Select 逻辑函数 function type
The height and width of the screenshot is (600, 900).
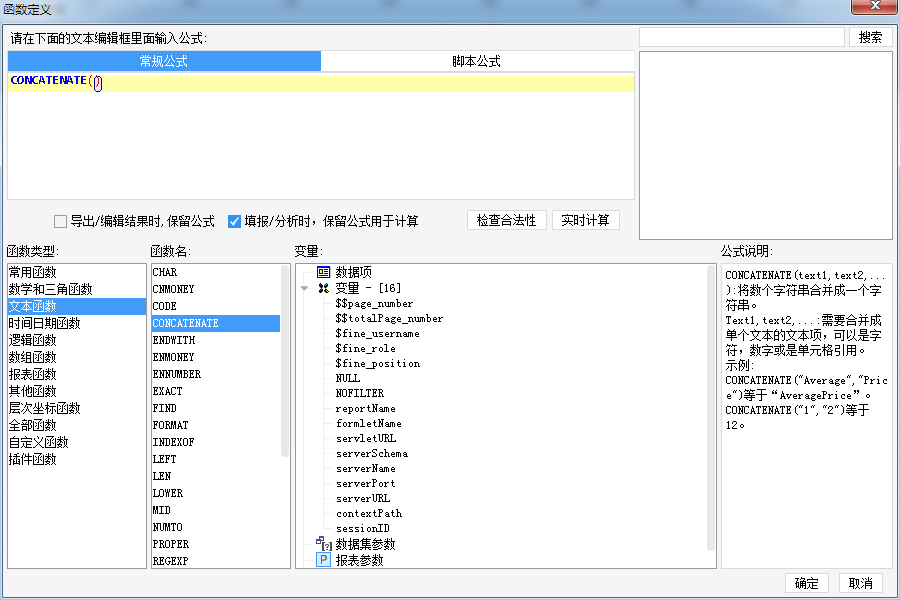point(77,340)
